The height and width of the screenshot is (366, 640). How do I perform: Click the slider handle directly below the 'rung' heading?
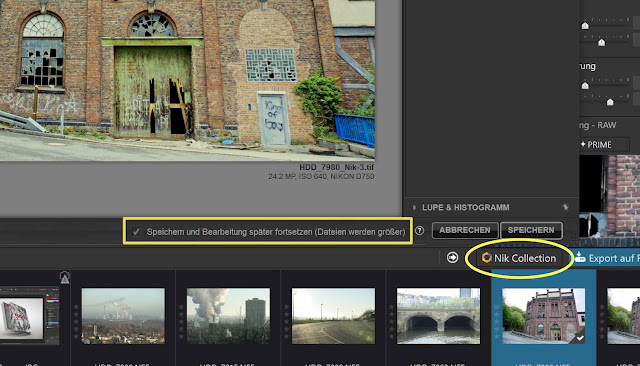pyautogui.click(x=585, y=85)
